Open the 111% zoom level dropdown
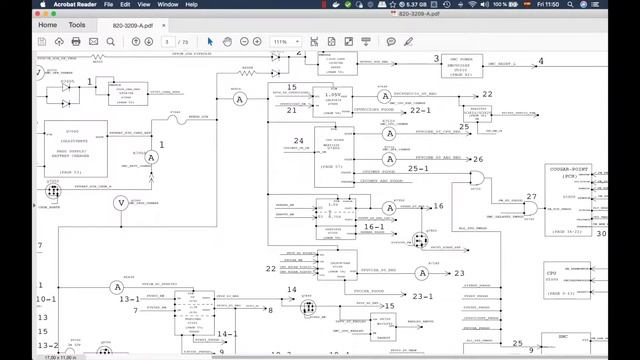Screen dimensions: 640x360 click(286, 42)
